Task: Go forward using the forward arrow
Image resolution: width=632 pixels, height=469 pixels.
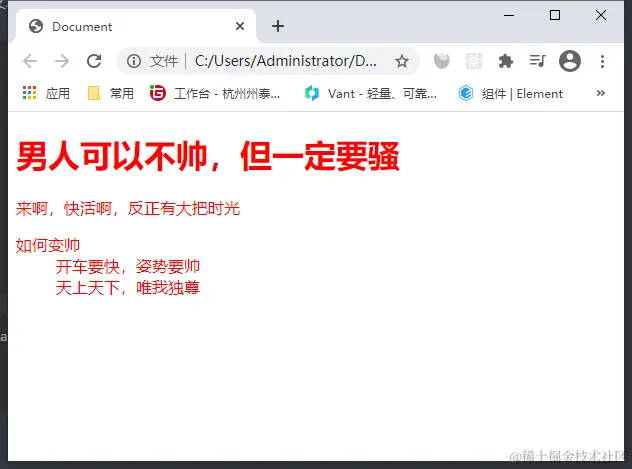Action: click(62, 61)
